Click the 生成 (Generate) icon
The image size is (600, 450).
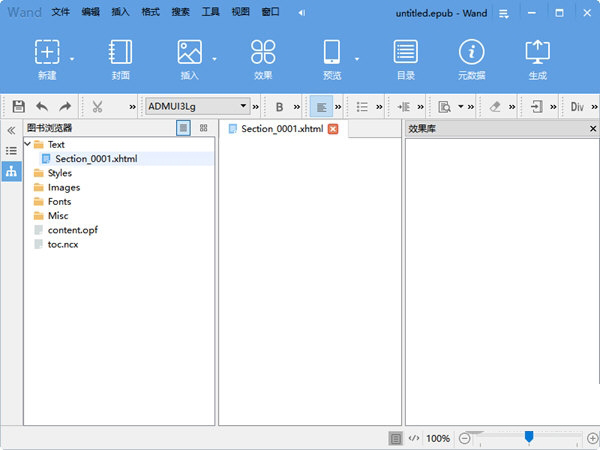tap(538, 53)
